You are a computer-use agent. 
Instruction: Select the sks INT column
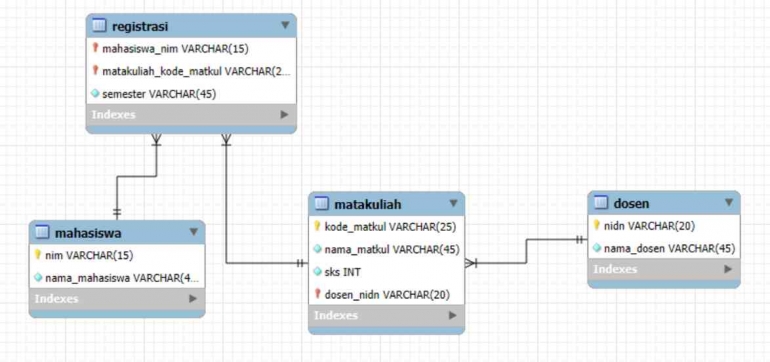[386, 272]
